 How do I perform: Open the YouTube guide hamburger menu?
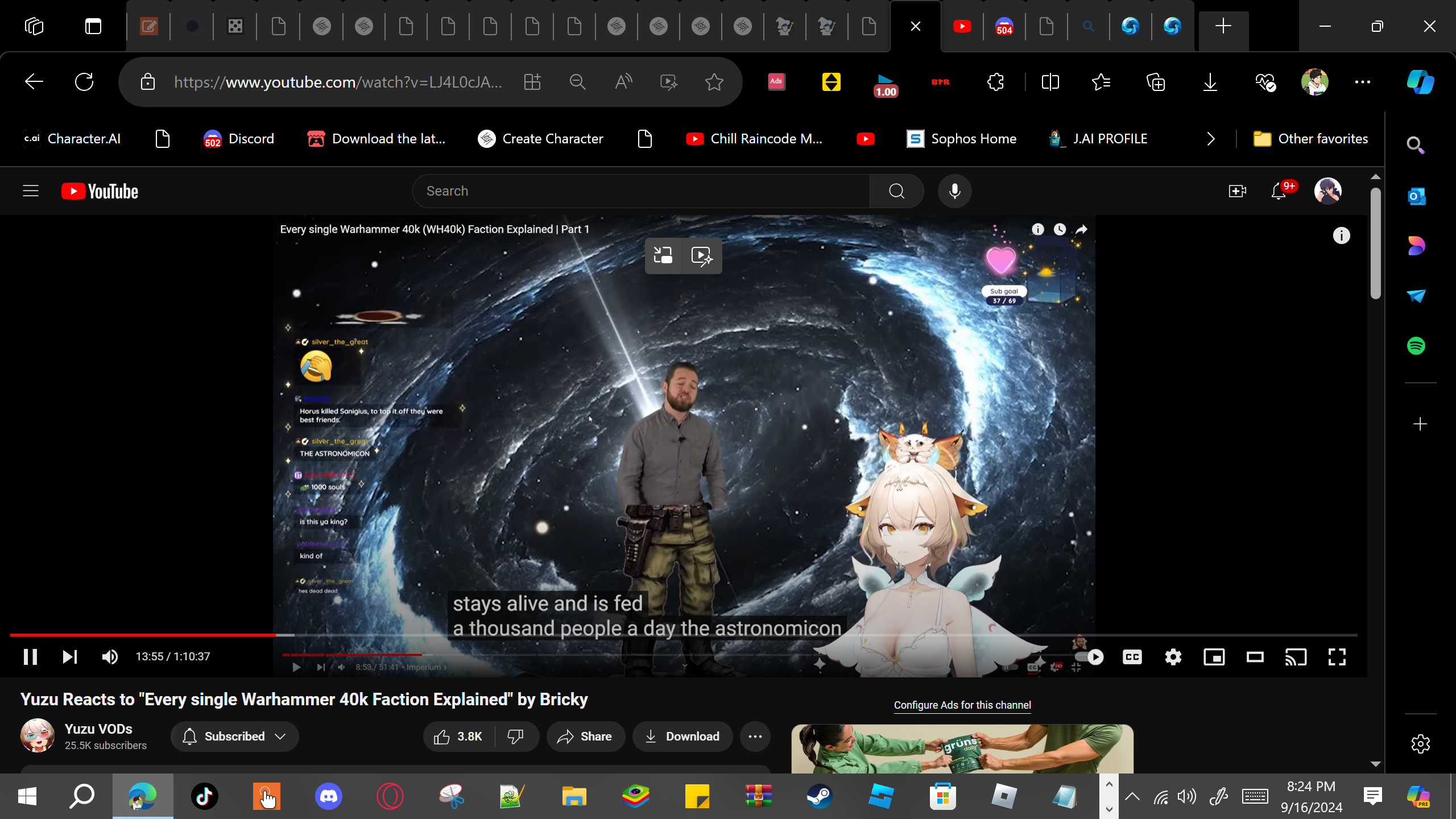click(31, 191)
